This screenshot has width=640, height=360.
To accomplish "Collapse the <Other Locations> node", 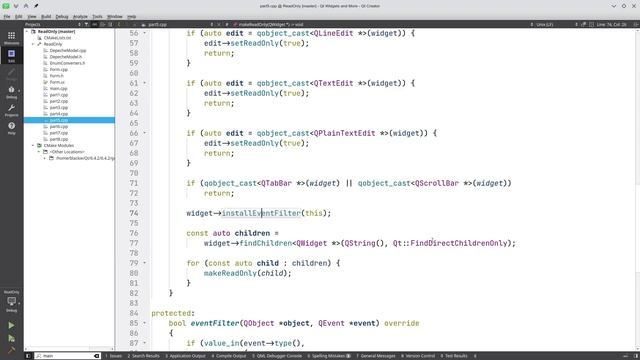I will pos(39,151).
